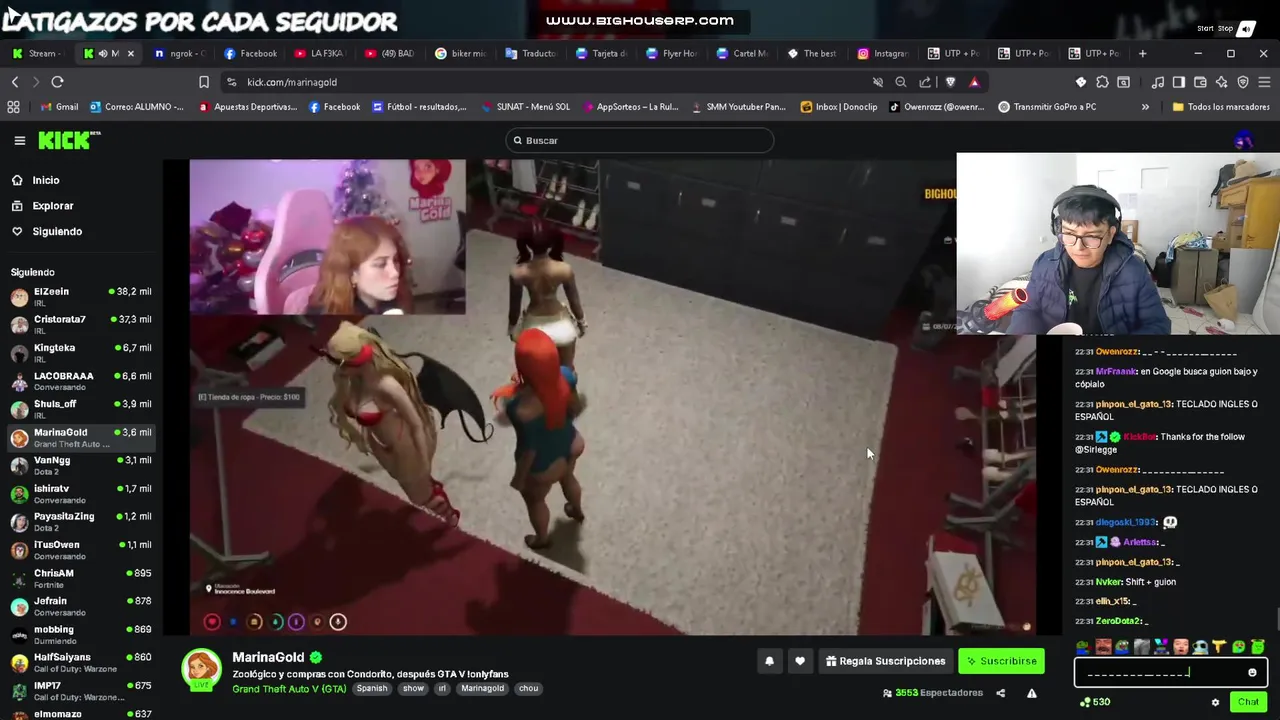
Task: Open PayasitaZing's channel in the following list
Action: point(81,521)
